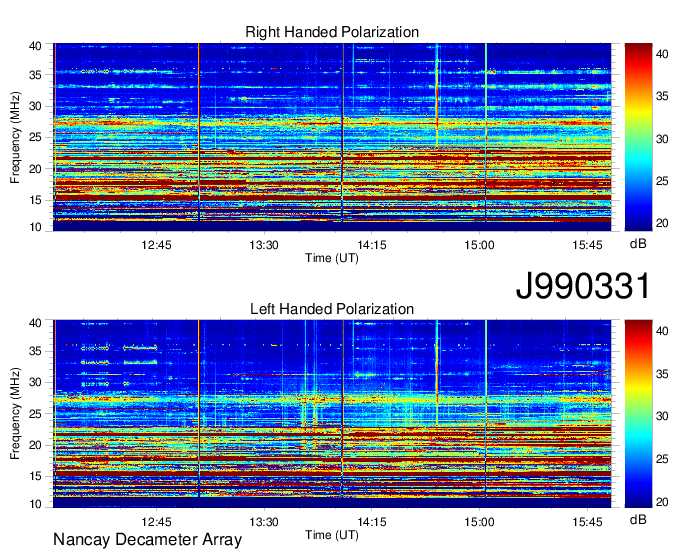680x552 pixels.
Task: Click the "Right Handed Polarization" title
Action: (332, 32)
